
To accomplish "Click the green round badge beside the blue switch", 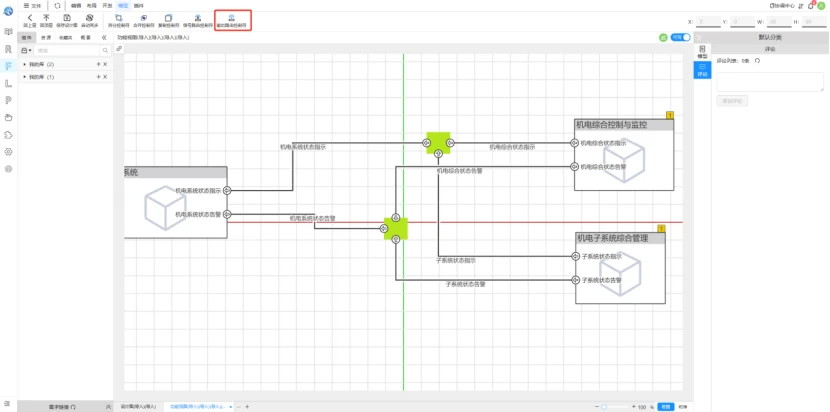I will tap(663, 38).
